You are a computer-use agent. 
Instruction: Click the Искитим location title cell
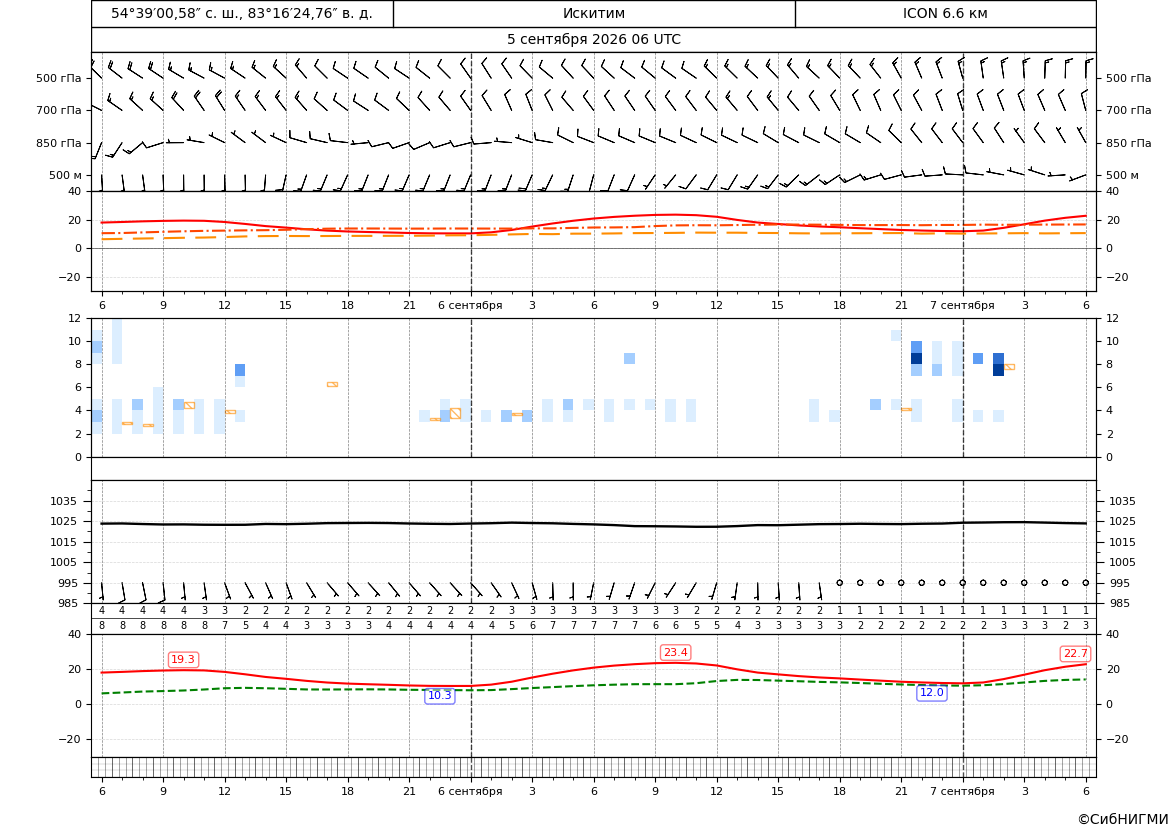(x=594, y=13)
